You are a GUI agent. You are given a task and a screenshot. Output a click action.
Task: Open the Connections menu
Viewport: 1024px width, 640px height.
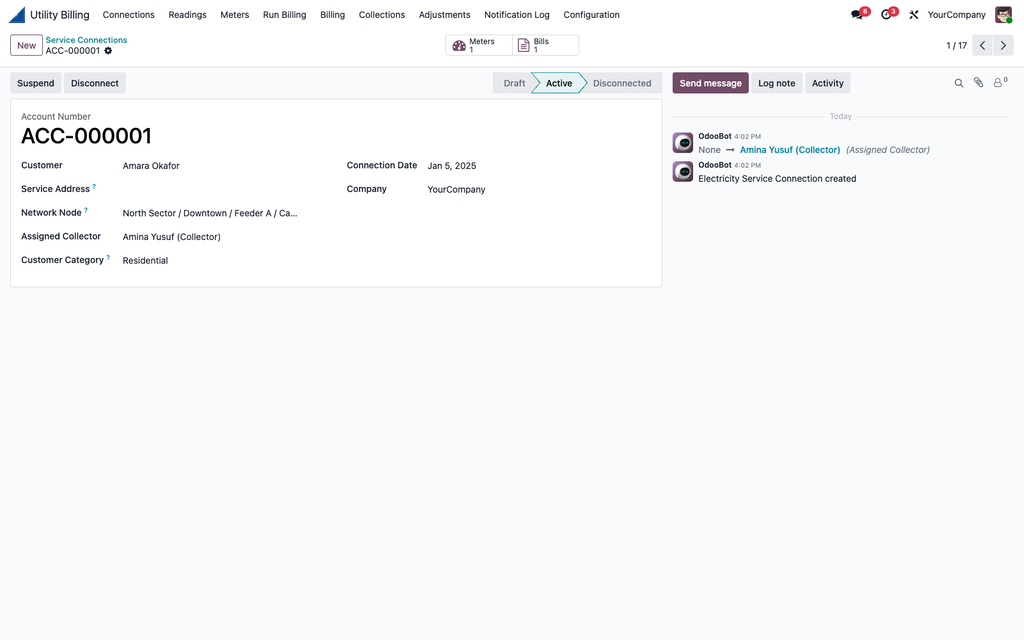129,14
